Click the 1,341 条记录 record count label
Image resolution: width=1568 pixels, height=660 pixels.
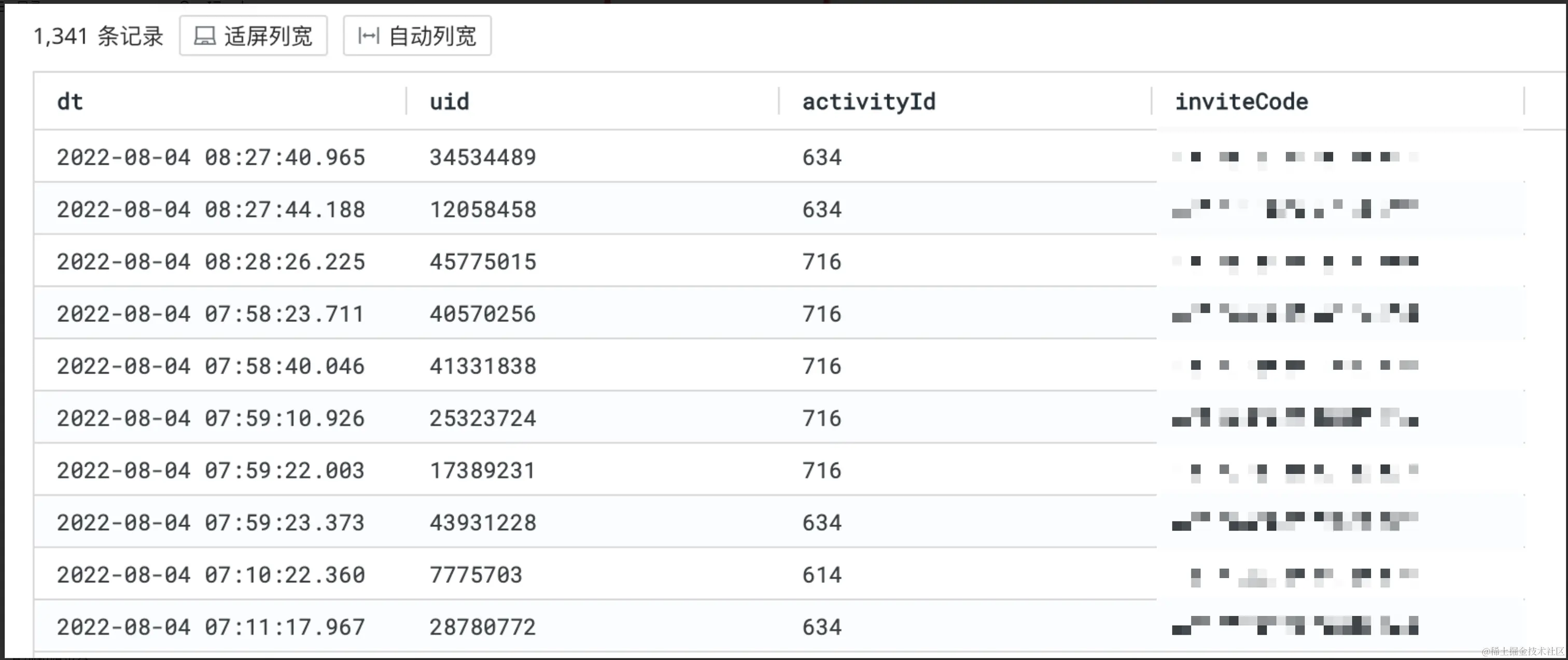pyautogui.click(x=98, y=36)
